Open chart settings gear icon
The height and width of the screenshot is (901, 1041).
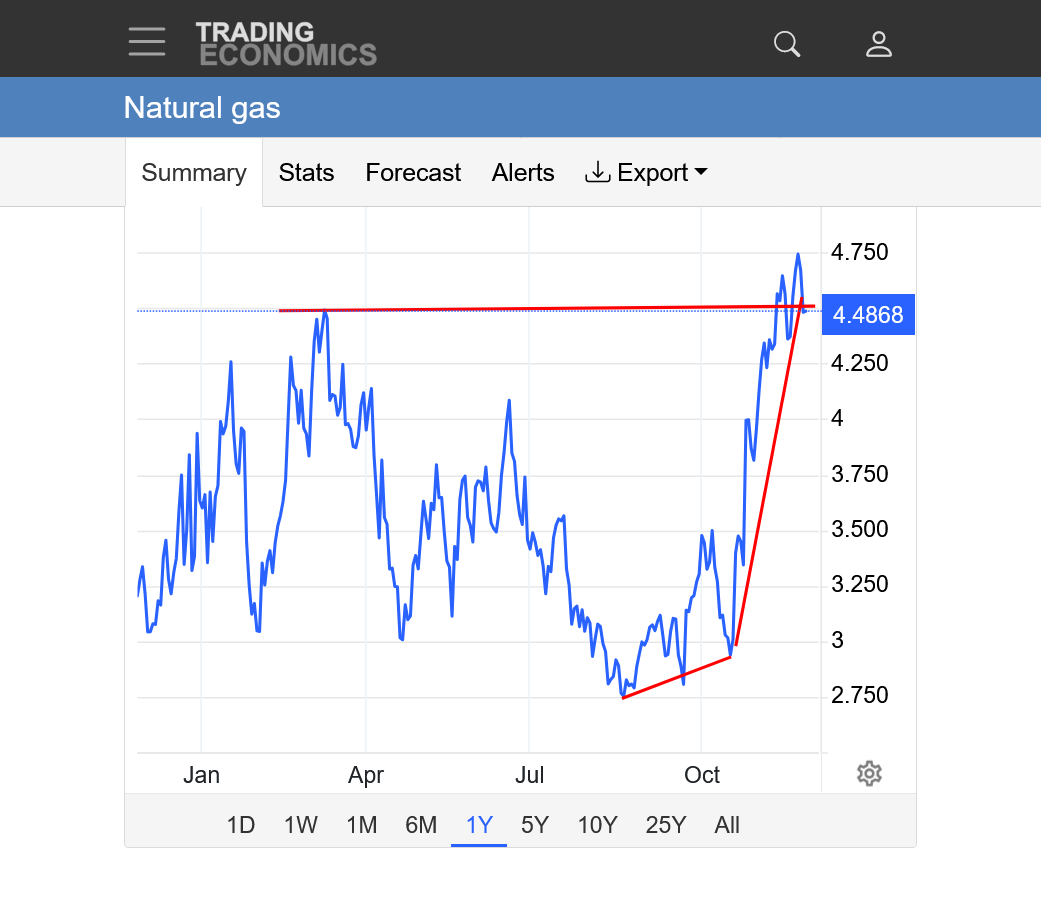(869, 773)
